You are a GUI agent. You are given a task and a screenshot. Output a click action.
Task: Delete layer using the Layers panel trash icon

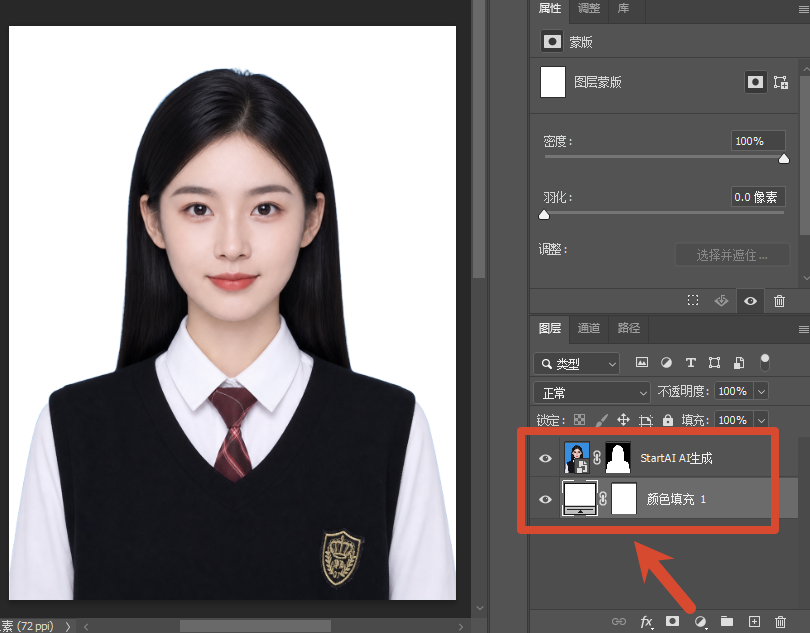tap(780, 621)
